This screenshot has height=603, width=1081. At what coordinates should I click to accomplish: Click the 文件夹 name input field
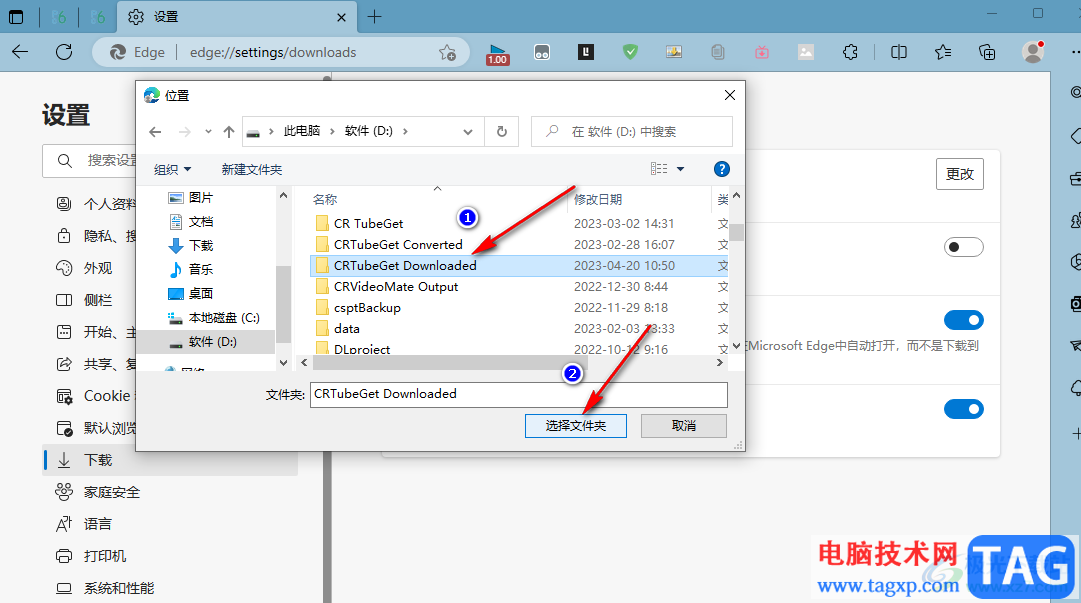[x=518, y=394]
